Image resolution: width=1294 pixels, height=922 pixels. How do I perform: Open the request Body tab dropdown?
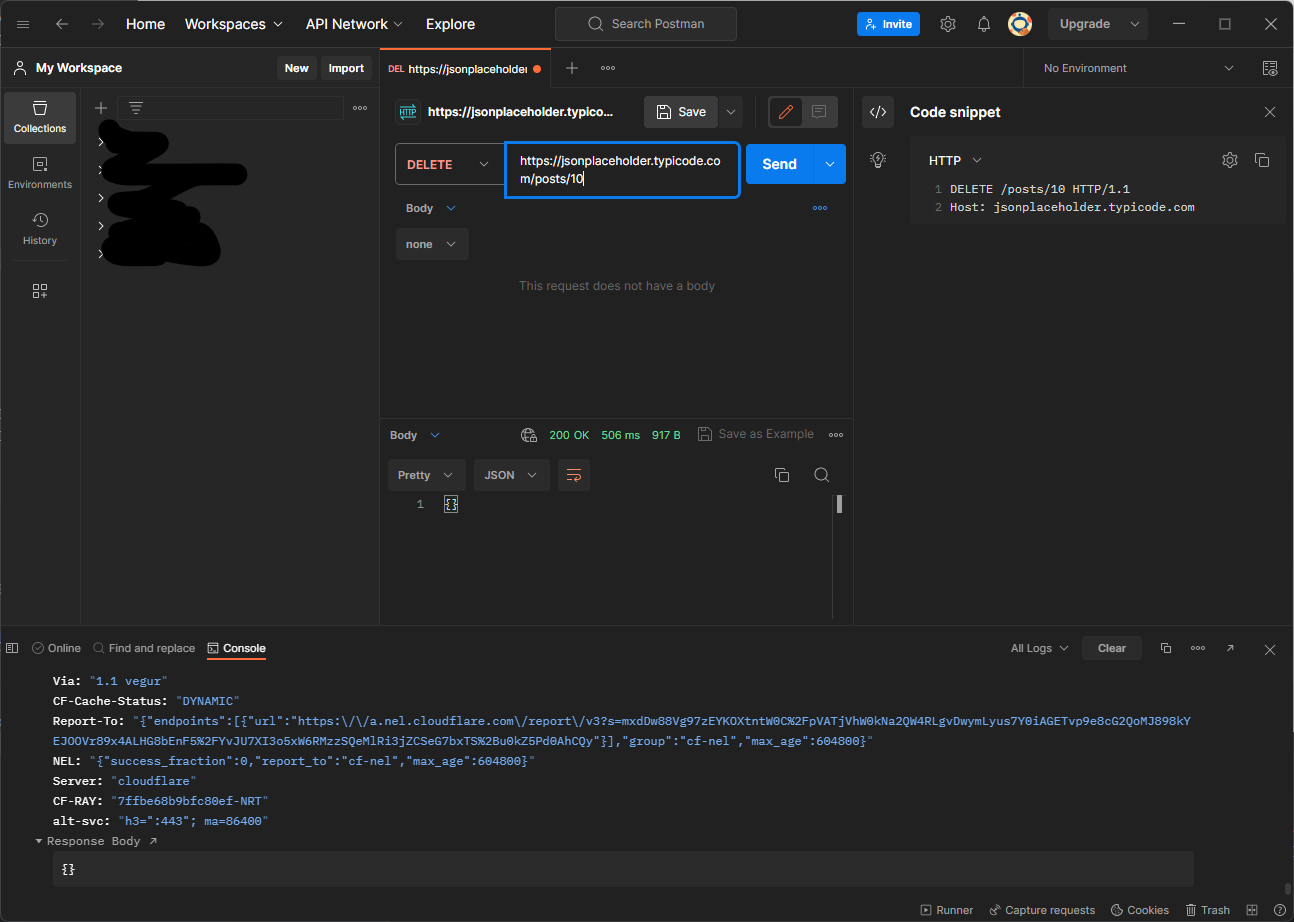431,208
